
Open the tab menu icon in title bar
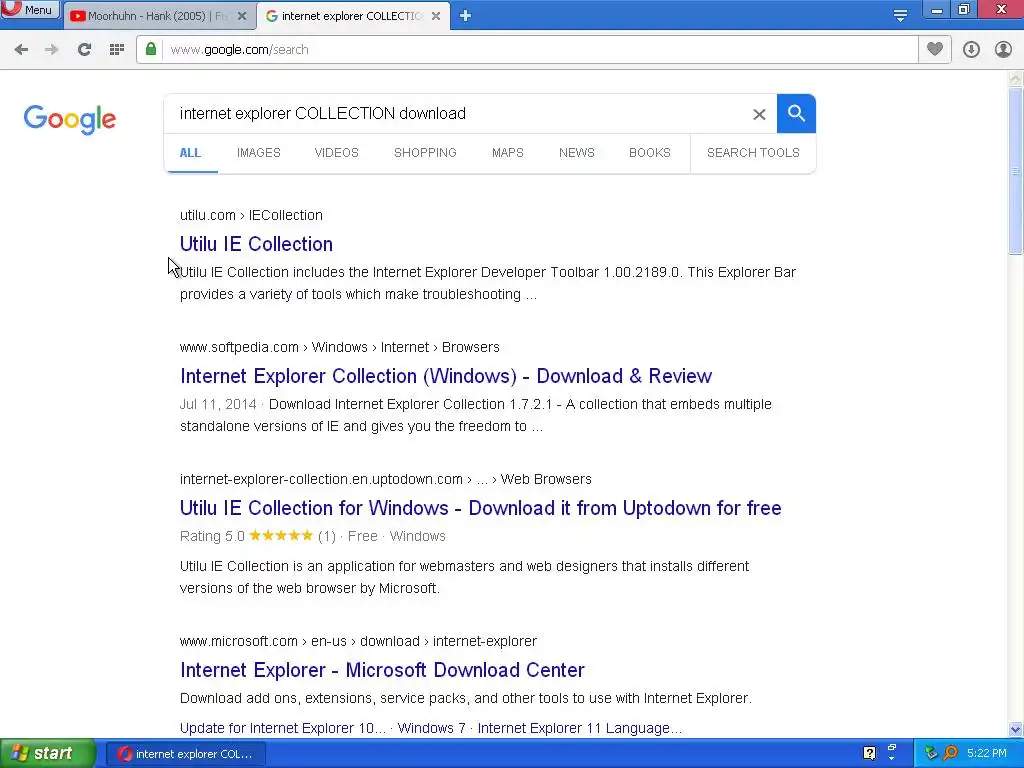900,15
